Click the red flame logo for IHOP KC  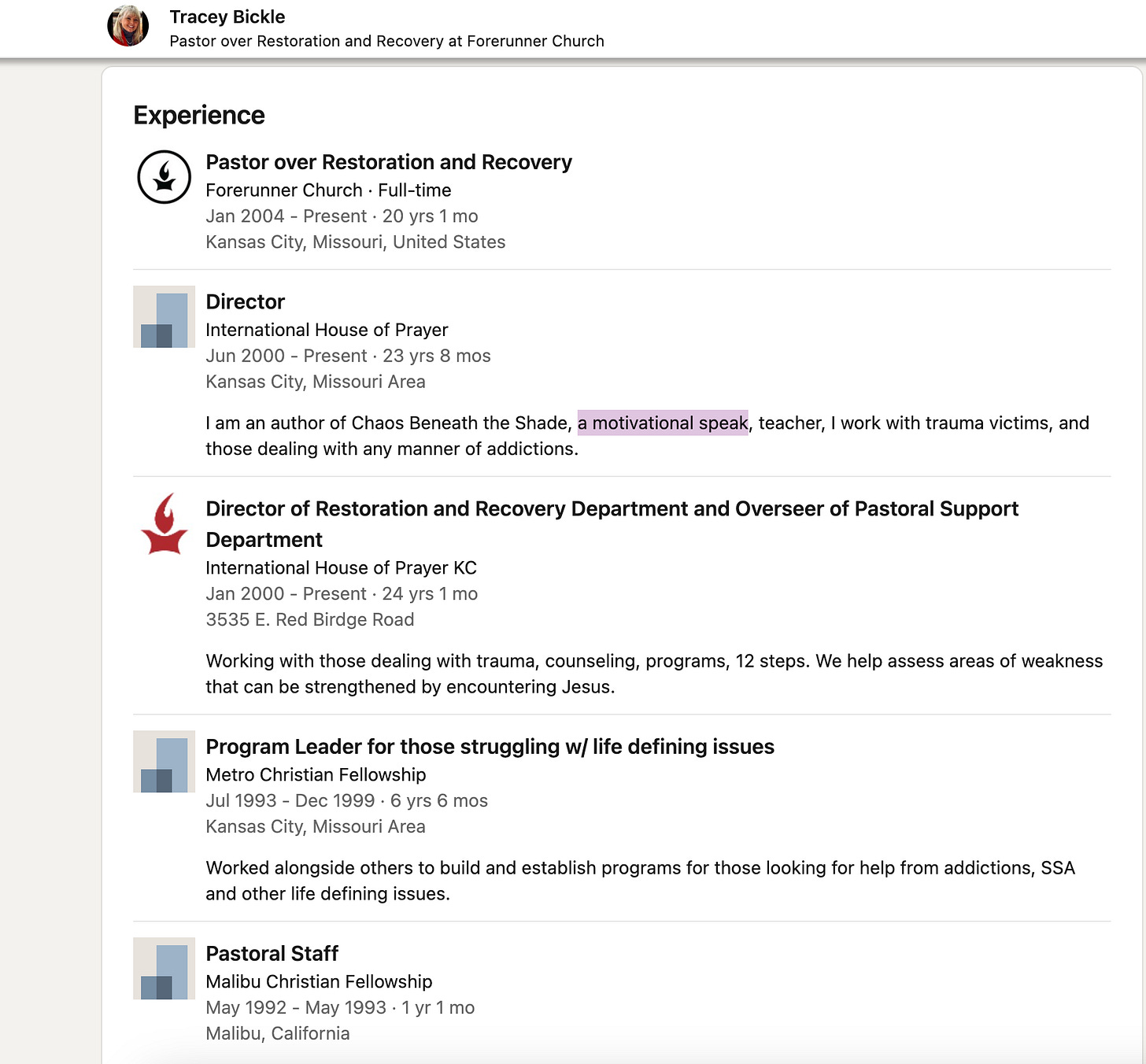click(x=164, y=524)
